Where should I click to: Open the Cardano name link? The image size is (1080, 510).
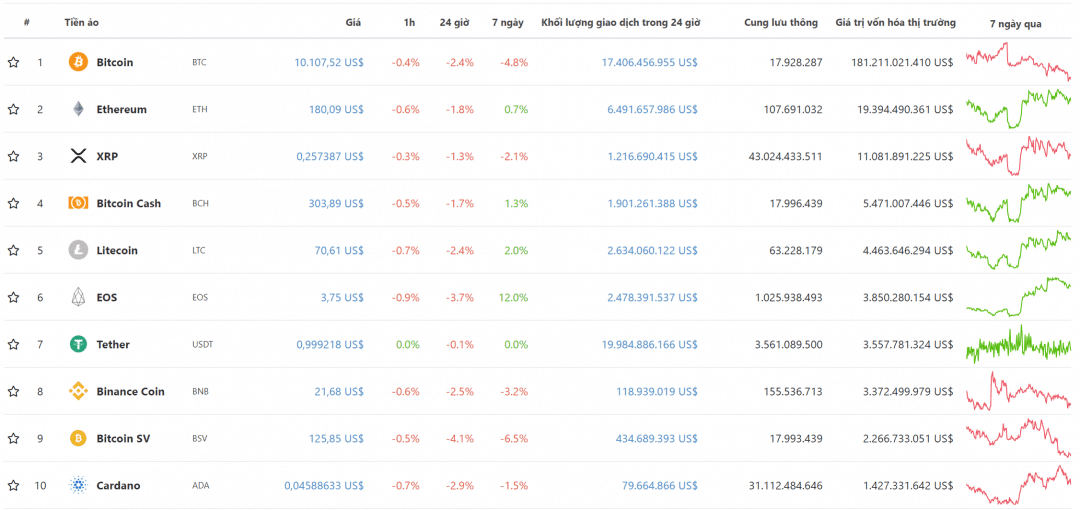118,485
